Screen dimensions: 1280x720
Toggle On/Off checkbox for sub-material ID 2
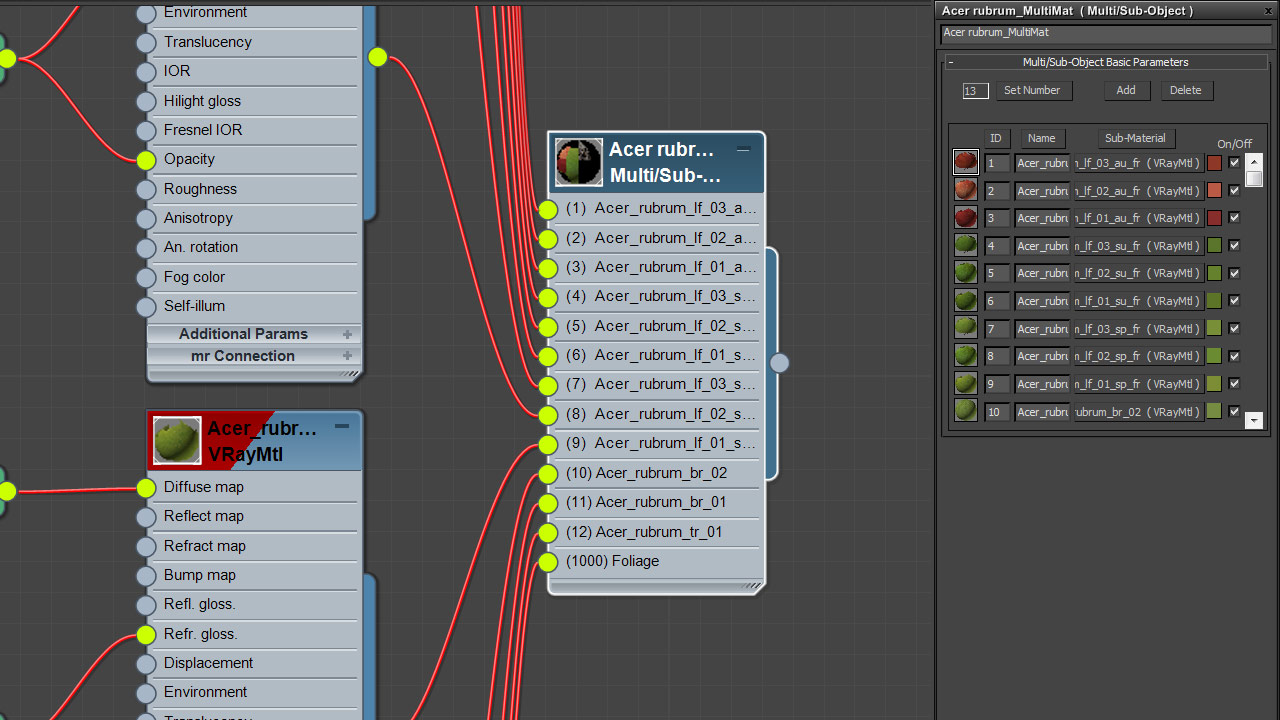1234,190
